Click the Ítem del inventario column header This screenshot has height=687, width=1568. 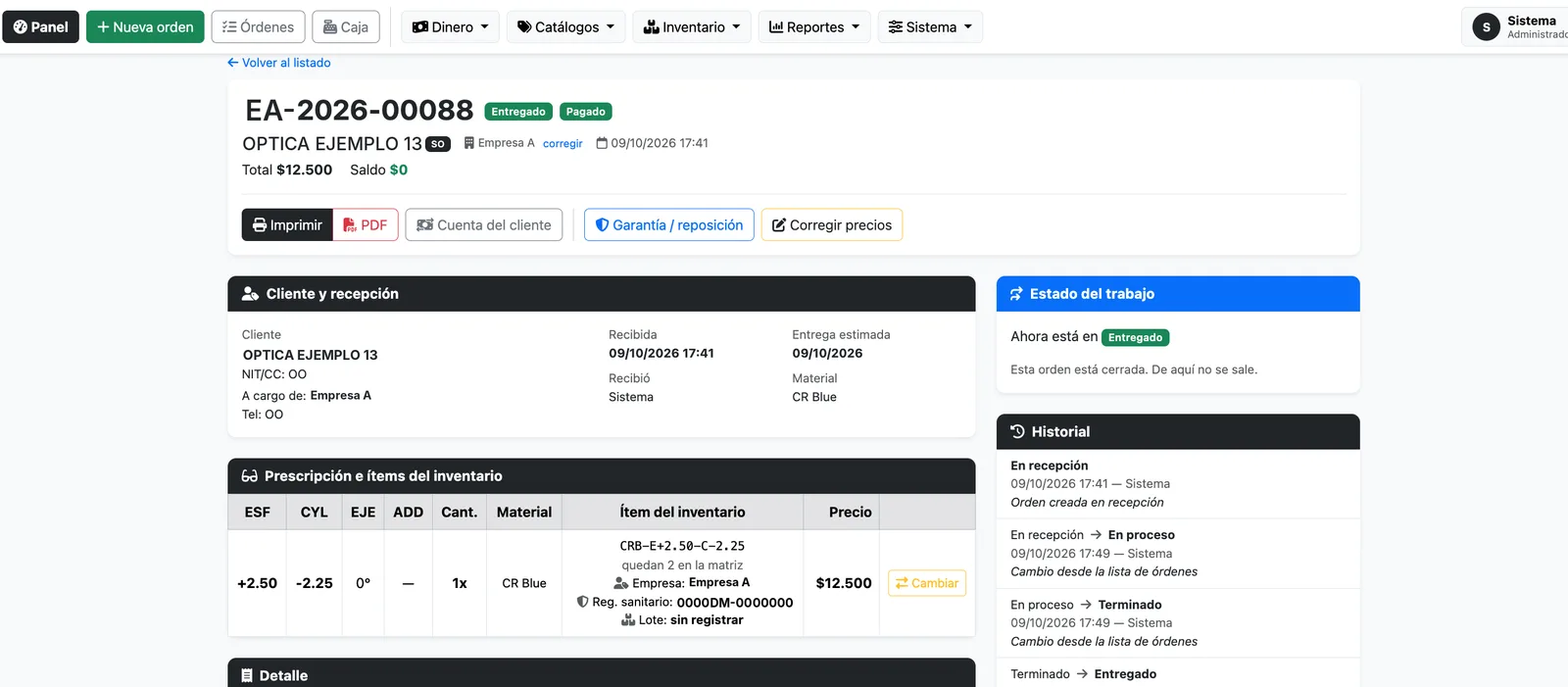pos(683,513)
